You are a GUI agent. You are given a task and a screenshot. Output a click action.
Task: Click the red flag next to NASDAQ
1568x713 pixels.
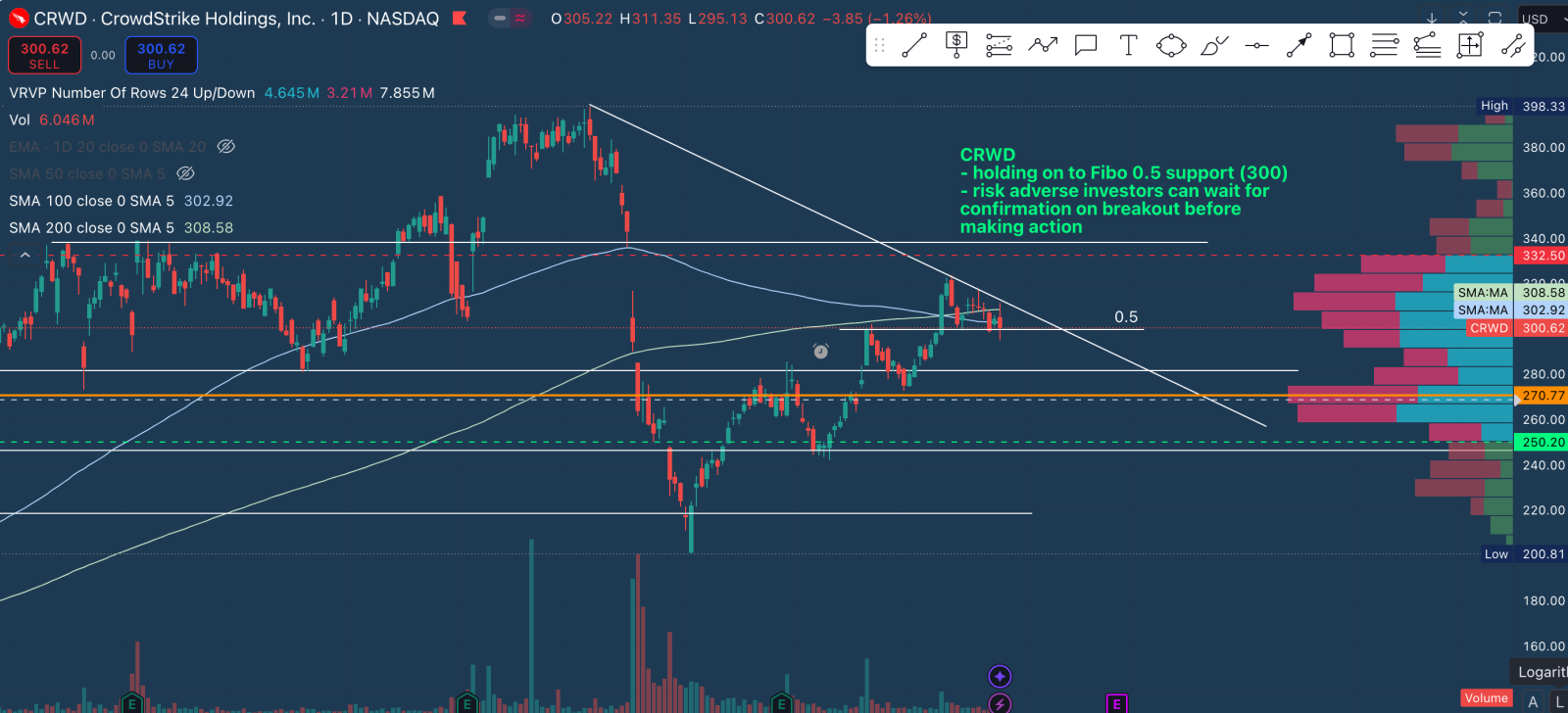click(x=460, y=19)
